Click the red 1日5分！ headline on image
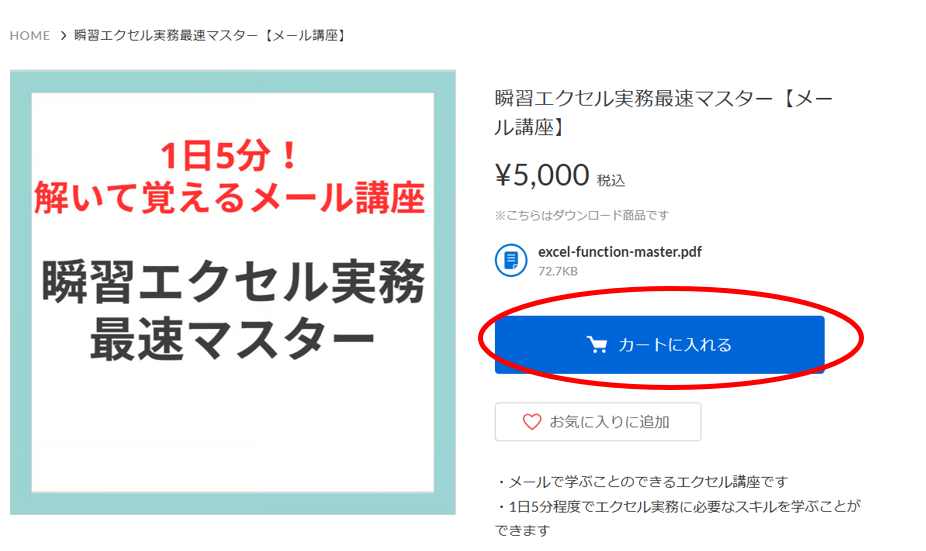926x551 pixels. [229, 156]
